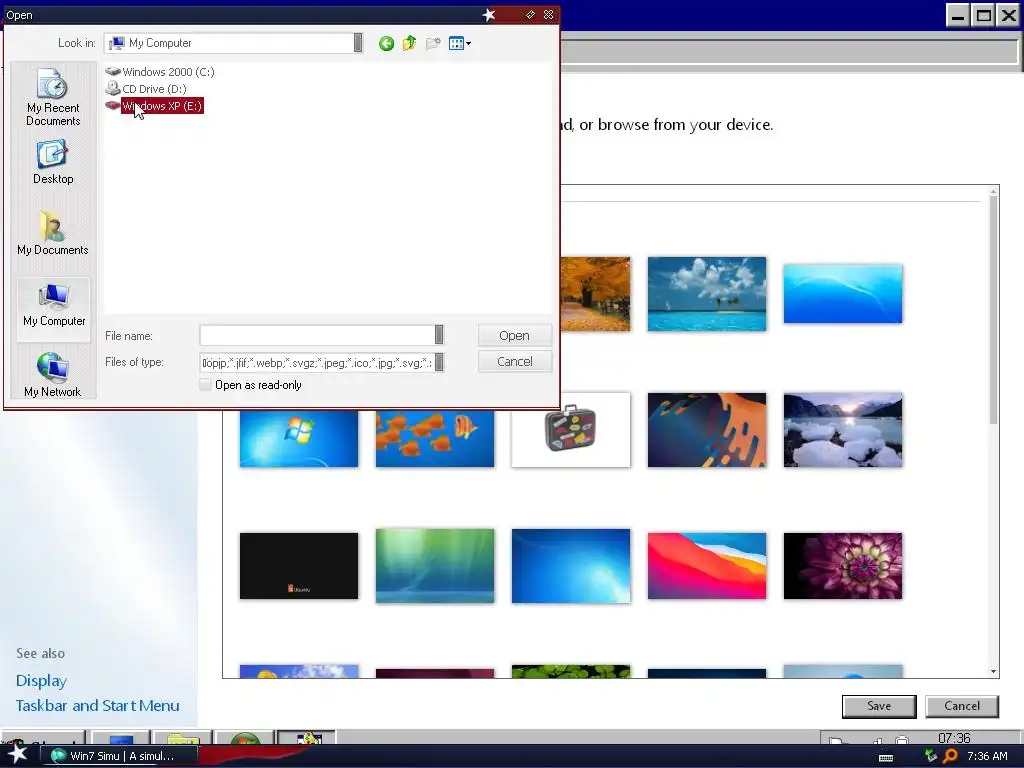
Task: Open the Views menu icon
Action: [x=460, y=44]
